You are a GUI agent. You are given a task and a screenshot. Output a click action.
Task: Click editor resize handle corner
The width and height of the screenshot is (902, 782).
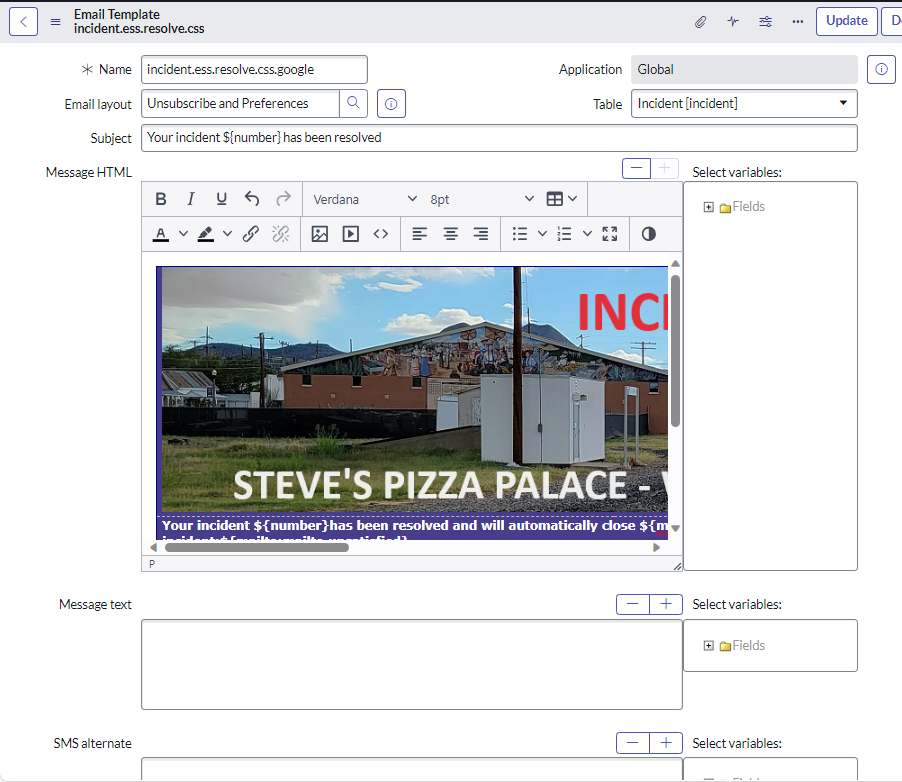678,567
